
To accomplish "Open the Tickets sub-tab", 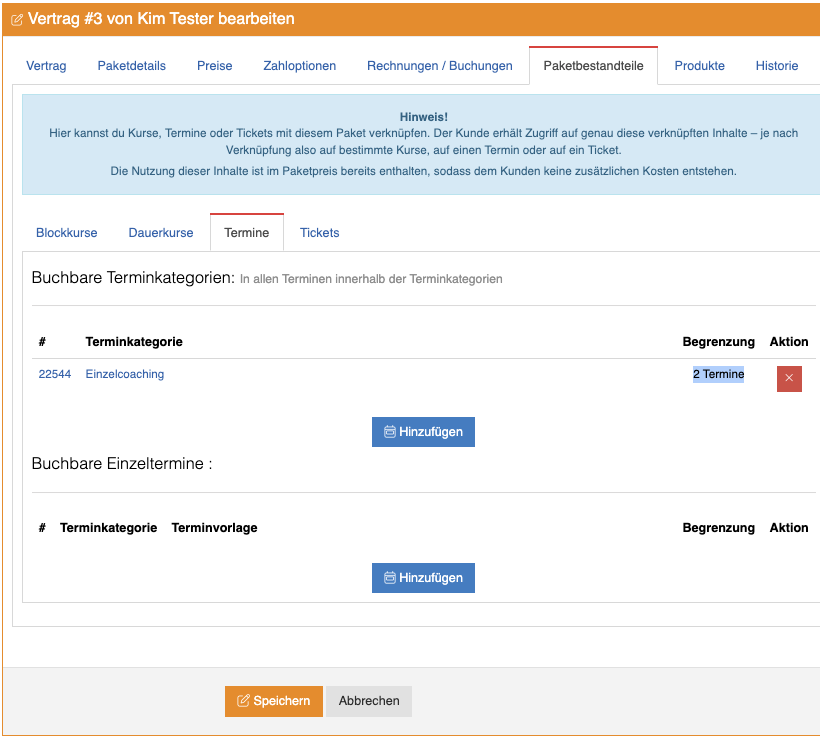I will coord(320,233).
